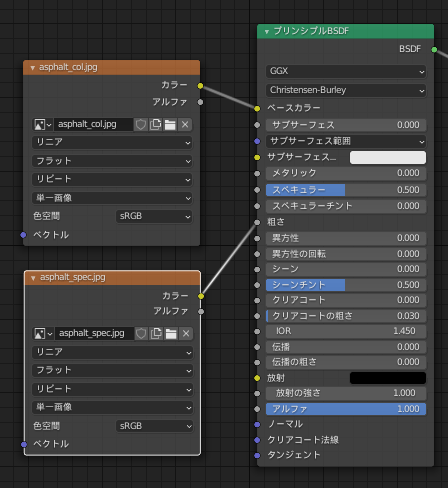Click スペキュラーチント value field
Viewport: 448px width, 488px height.
[346, 206]
